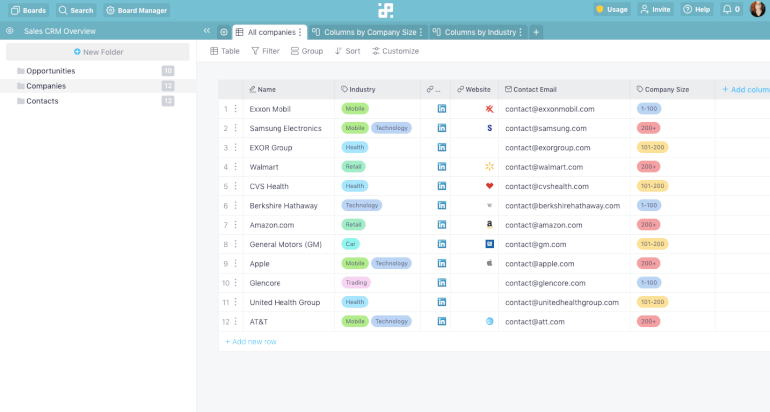The image size is (770, 412).
Task: Open AT&T website globe icon
Action: (490, 322)
